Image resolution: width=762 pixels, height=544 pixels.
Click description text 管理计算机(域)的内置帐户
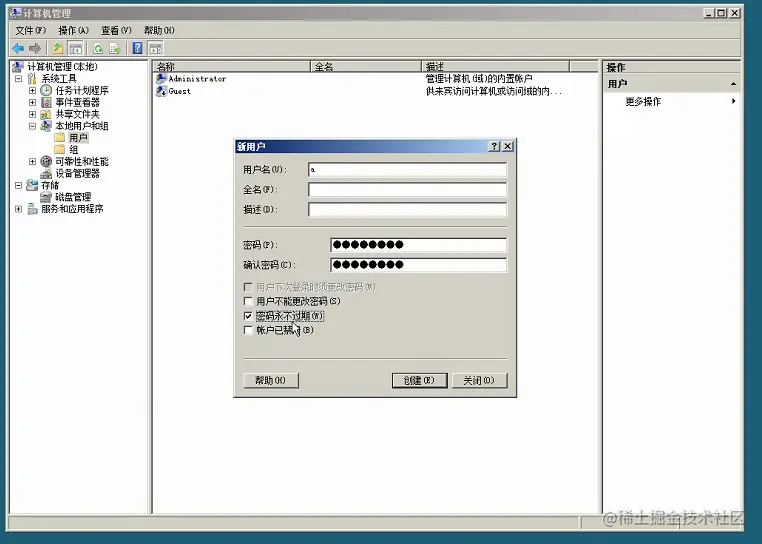[x=479, y=78]
